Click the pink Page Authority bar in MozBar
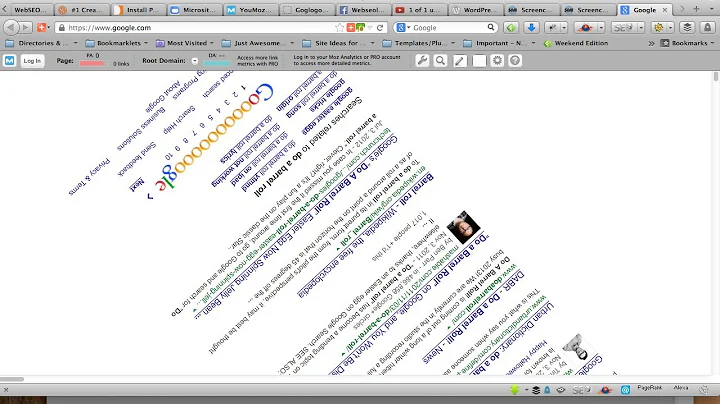720x404 pixels. (92, 63)
